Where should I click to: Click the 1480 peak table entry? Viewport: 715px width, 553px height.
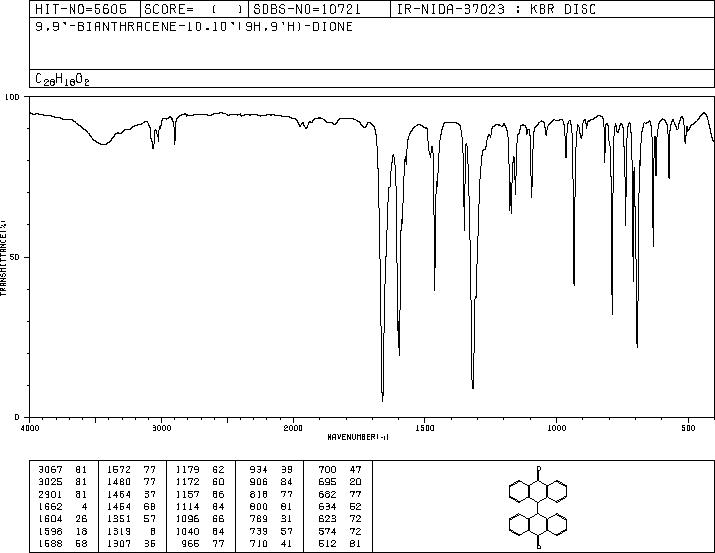pyautogui.click(x=119, y=481)
